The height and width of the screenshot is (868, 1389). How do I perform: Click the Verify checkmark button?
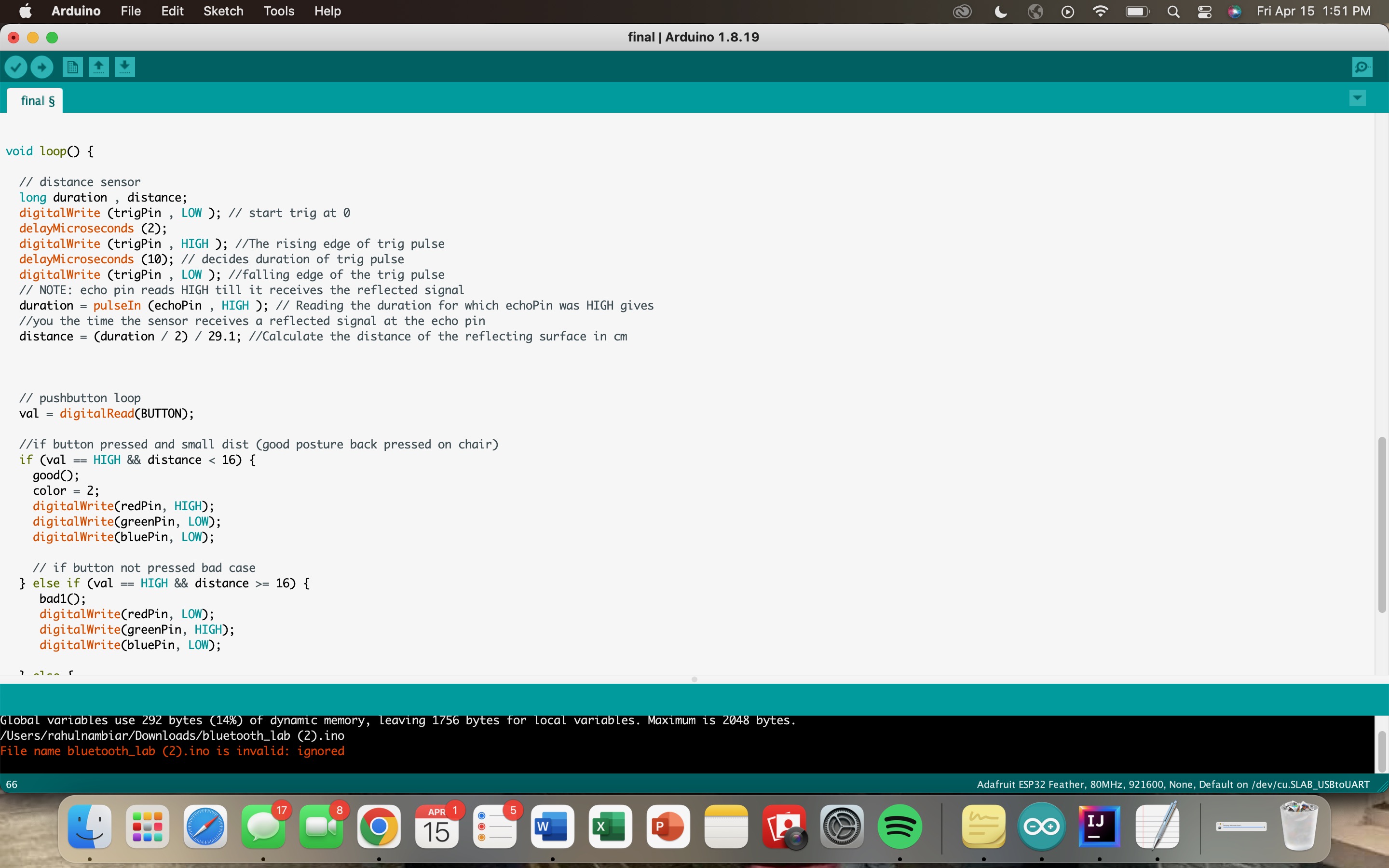pyautogui.click(x=15, y=67)
